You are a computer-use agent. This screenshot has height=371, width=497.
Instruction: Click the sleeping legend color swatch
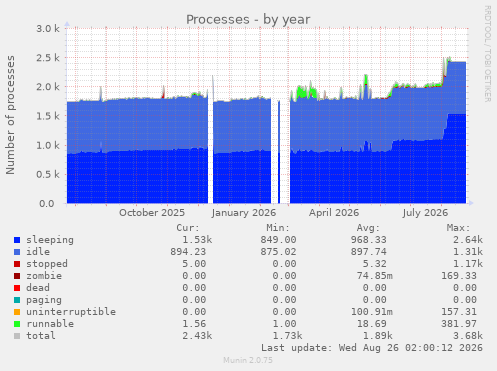(17, 240)
